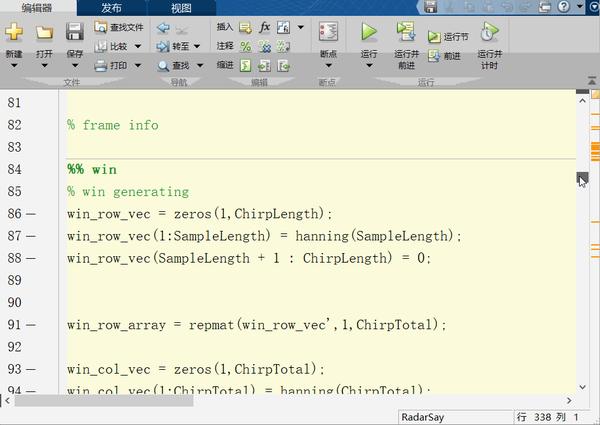Image resolution: width=600 pixels, height=425 pixels.
Task: Expand the Open (打开) dropdown arrow
Action: 44,65
